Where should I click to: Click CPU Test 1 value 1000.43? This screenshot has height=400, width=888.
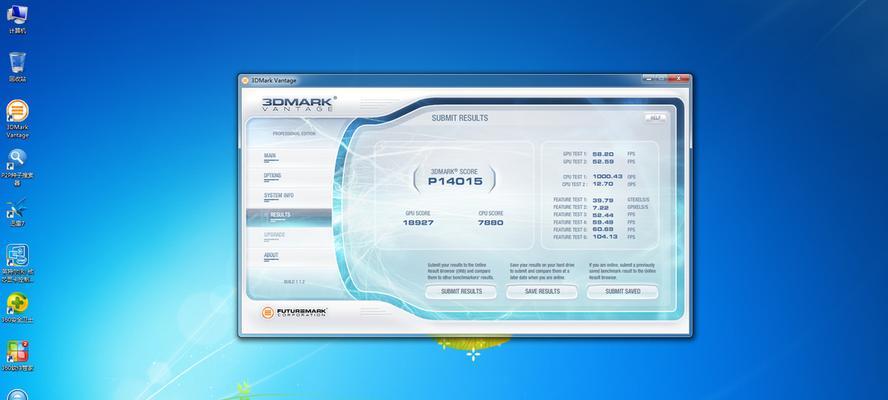pos(607,177)
